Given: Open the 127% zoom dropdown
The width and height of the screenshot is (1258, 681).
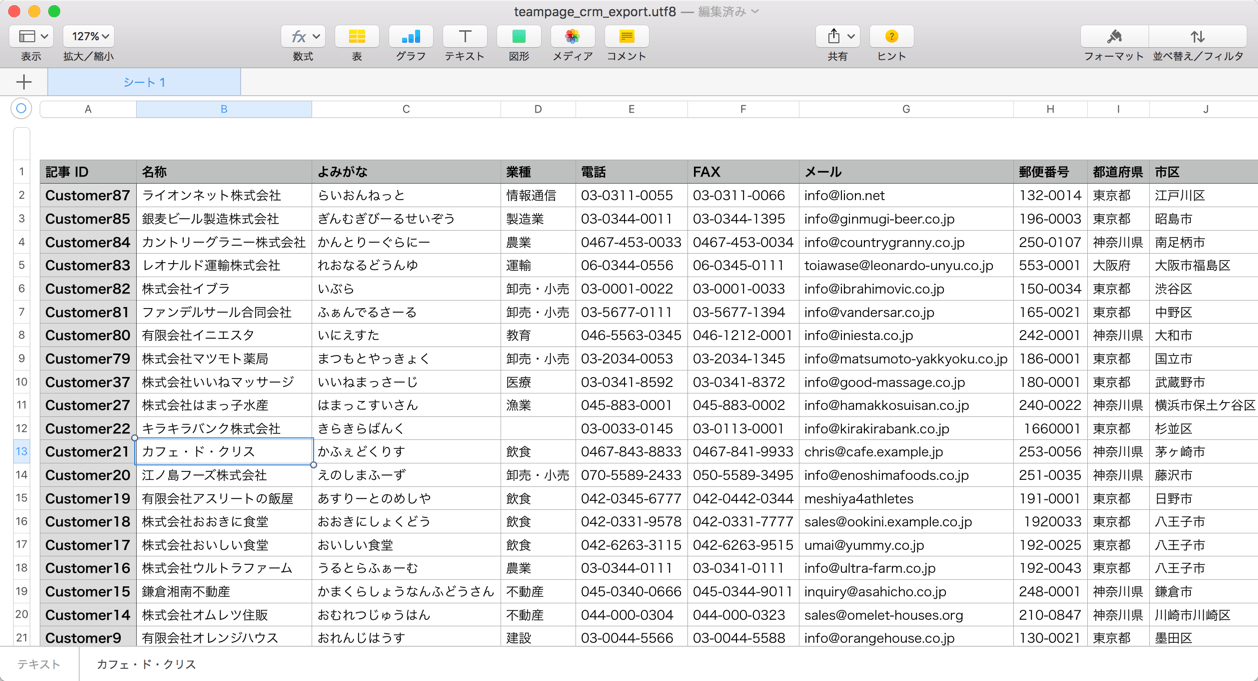Looking at the screenshot, I should [88, 37].
